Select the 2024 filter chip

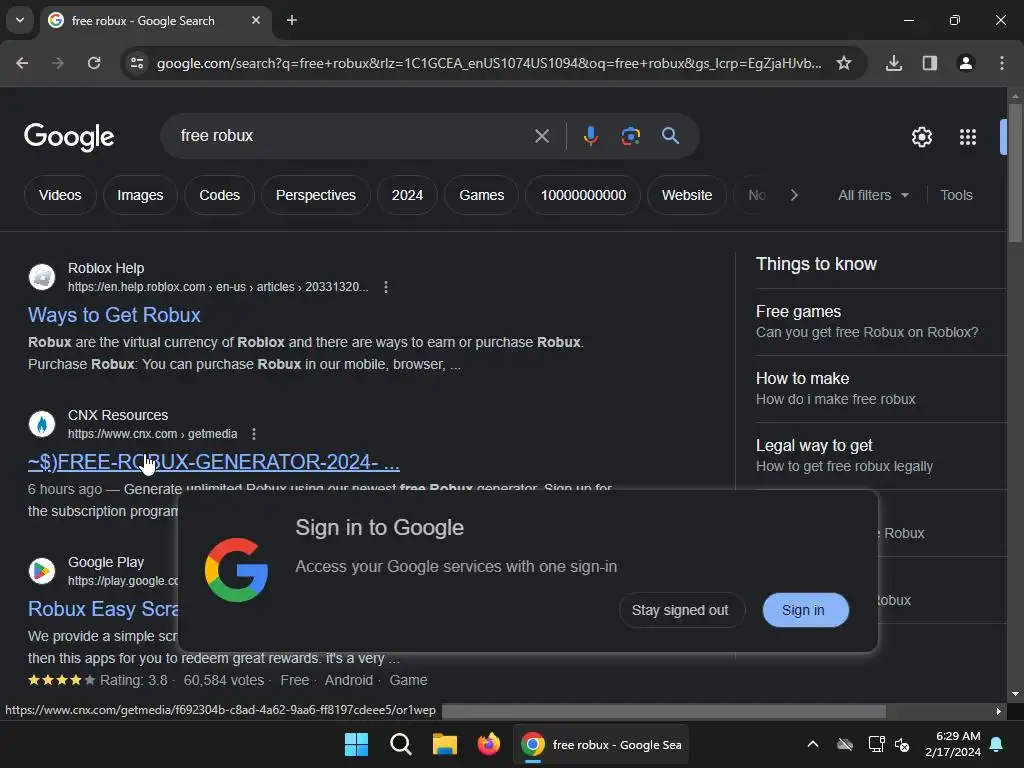pyautogui.click(x=408, y=195)
